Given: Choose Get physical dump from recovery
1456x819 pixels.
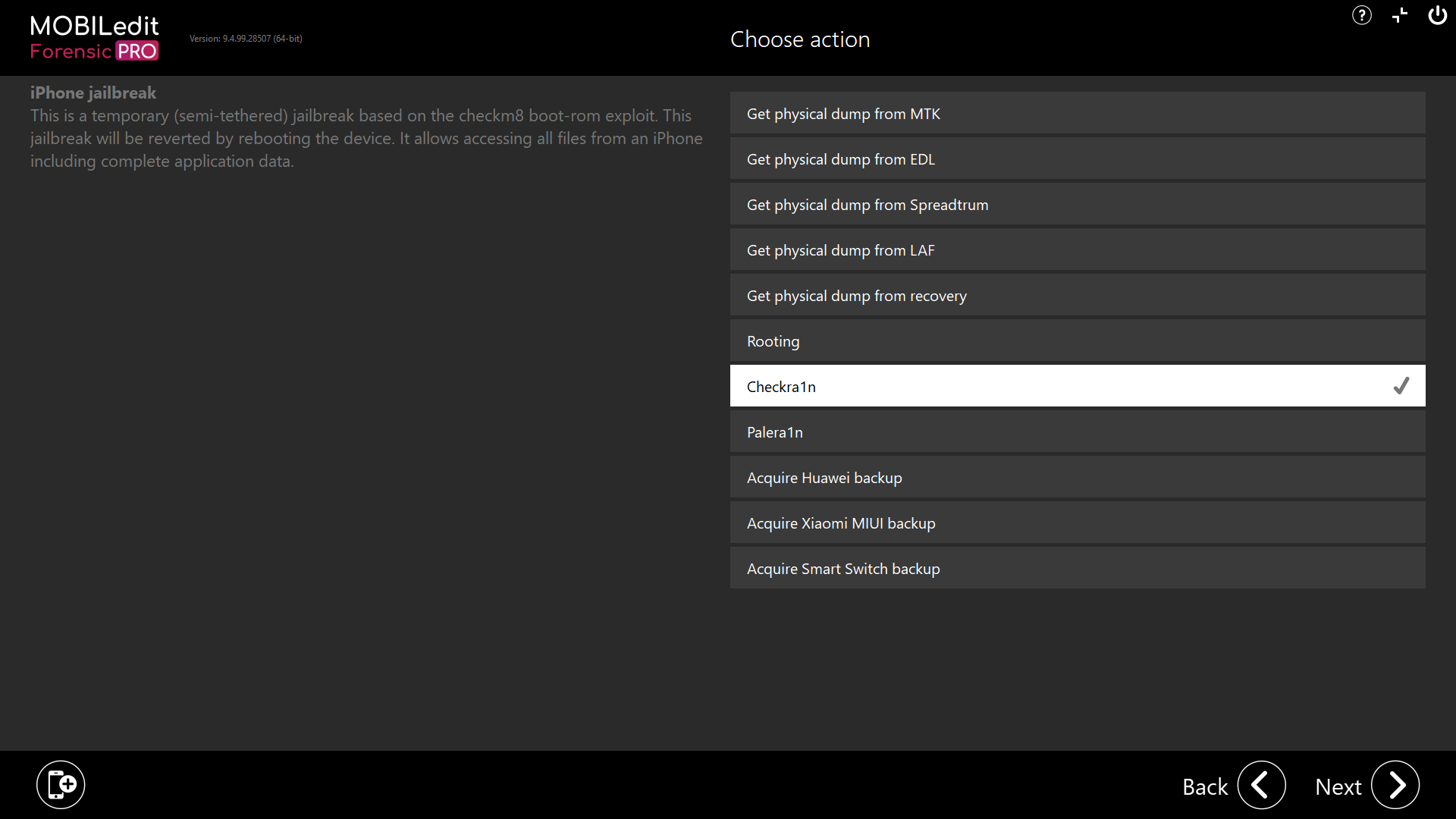Looking at the screenshot, I should click(x=1077, y=295).
